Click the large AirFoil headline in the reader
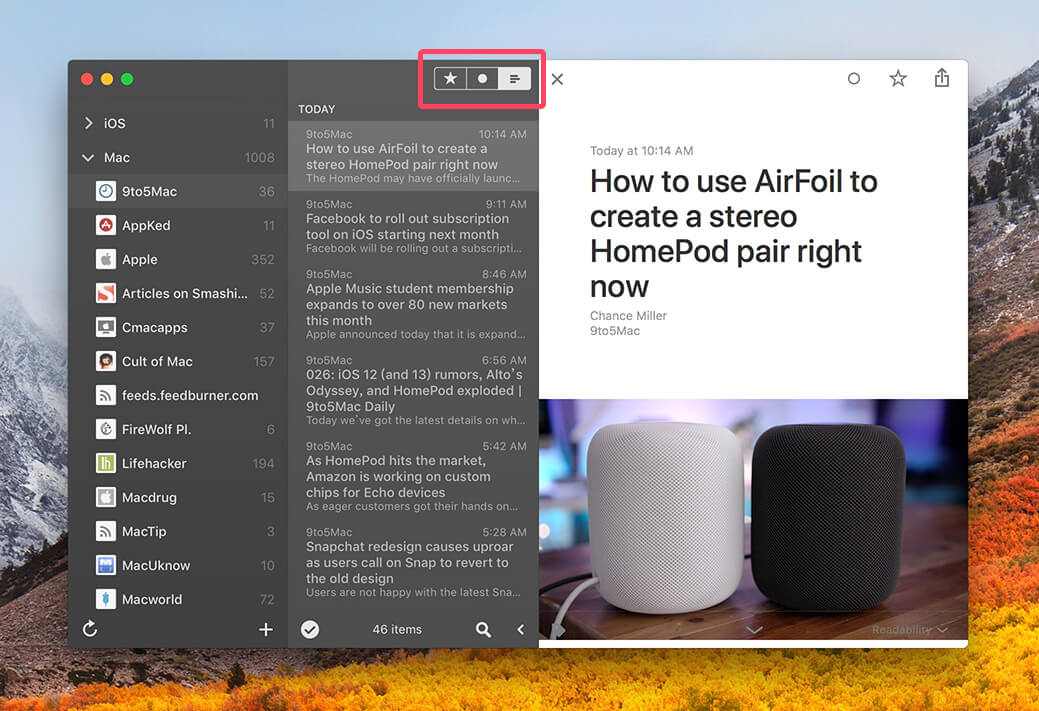 (734, 234)
